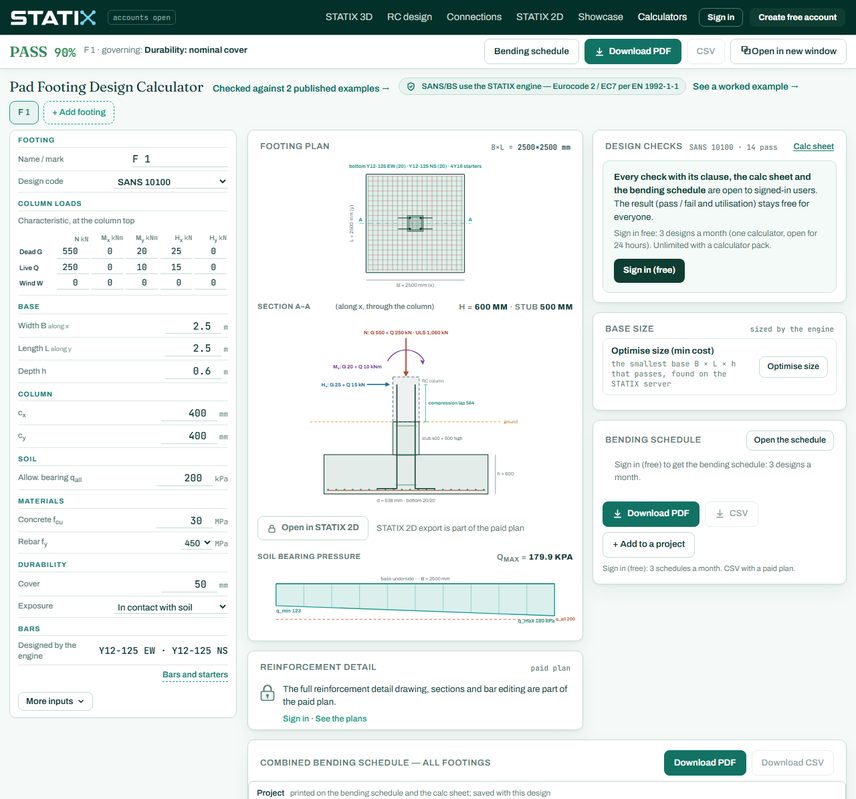Click the 'Y12-125 EW · Y12-125 NS' text

click(x=163, y=651)
